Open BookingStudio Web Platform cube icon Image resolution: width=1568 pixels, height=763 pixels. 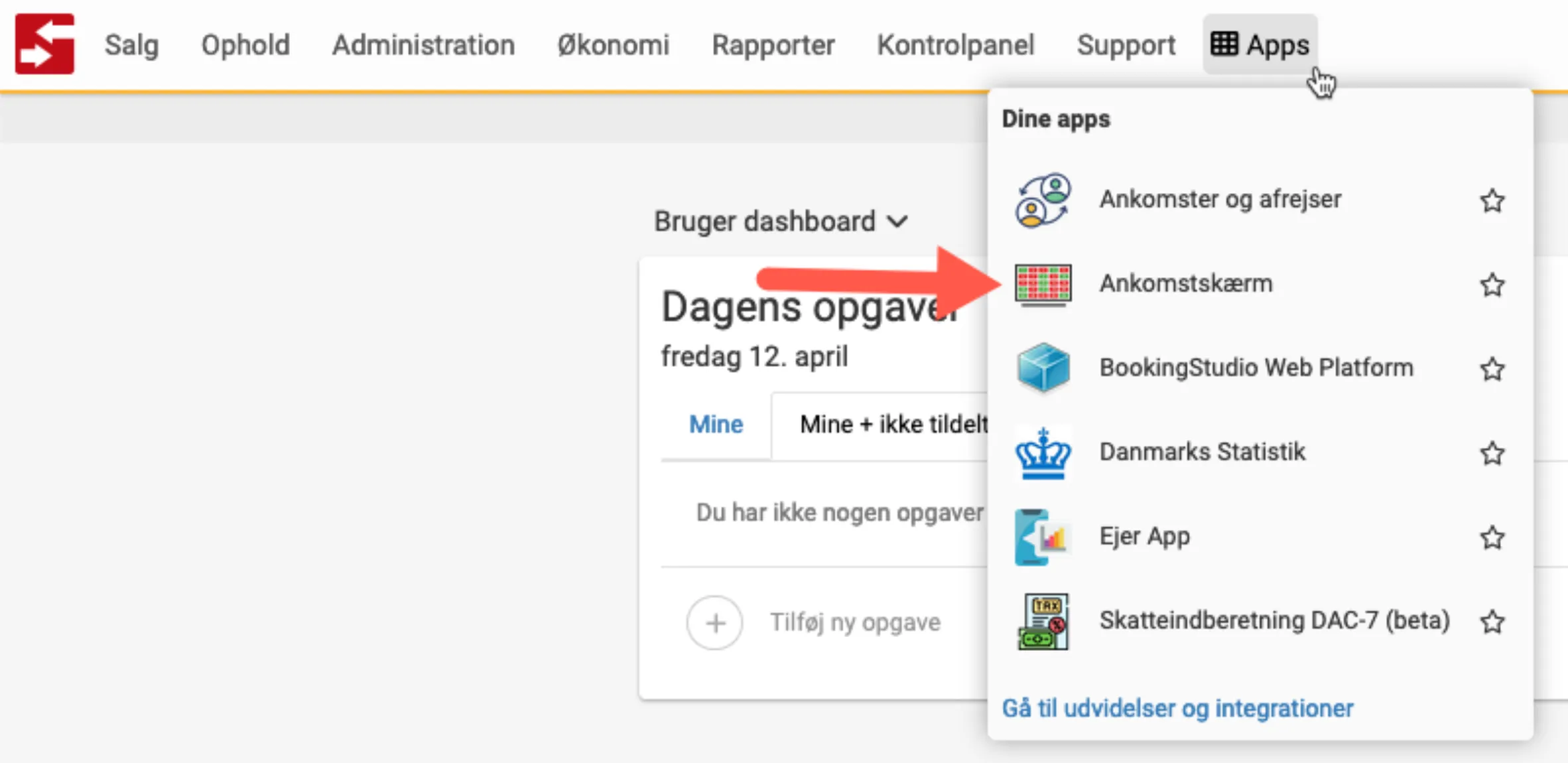(x=1043, y=368)
